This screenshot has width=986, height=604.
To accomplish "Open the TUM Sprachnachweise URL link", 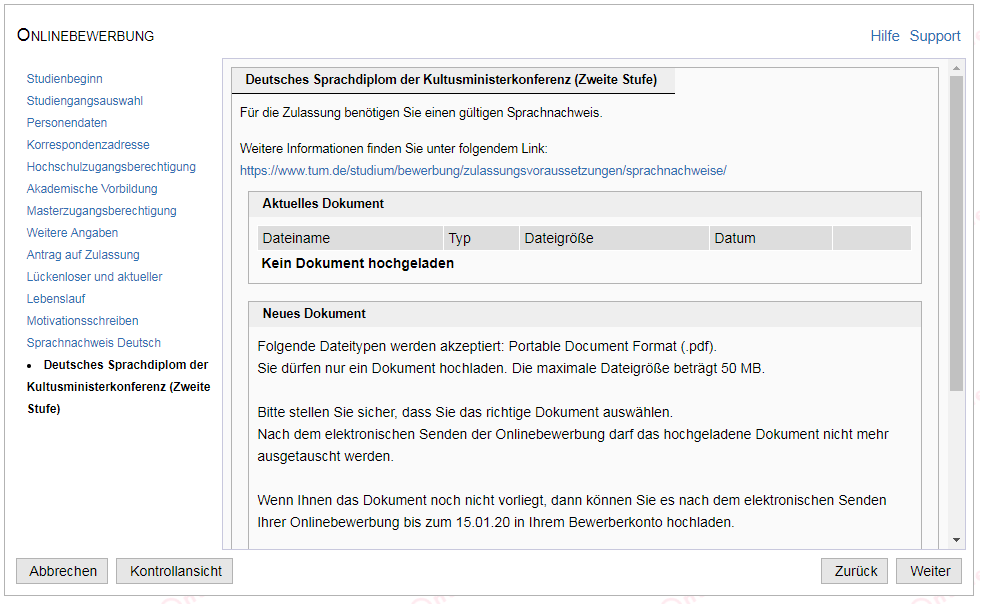I will coord(482,171).
